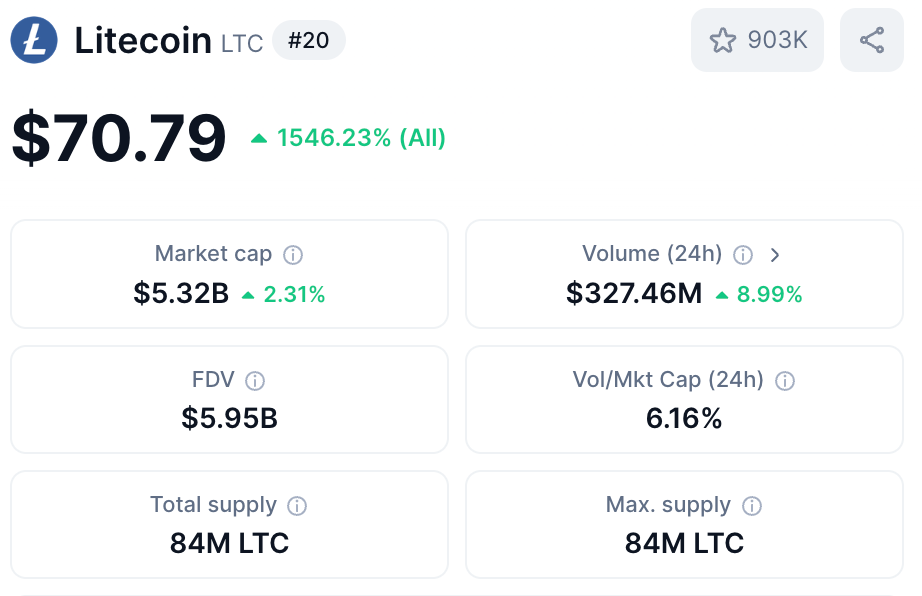Show Market cap info tooltip icon
Screen dimensions: 922x596
click(x=293, y=255)
